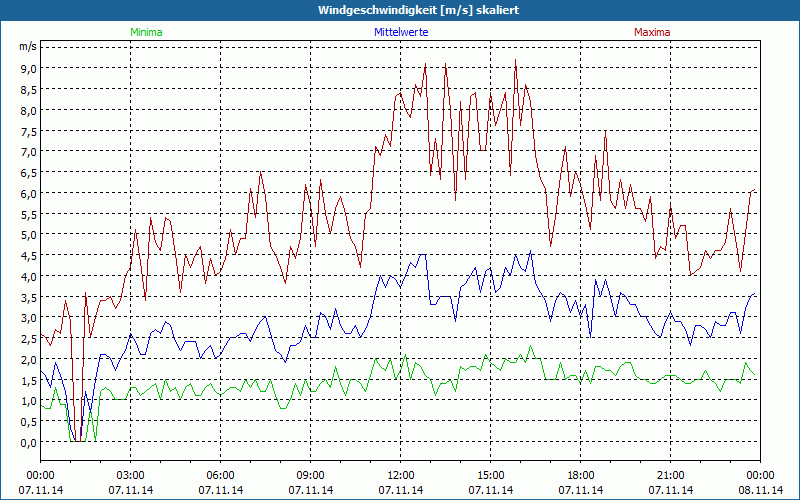Click the 06:00 time axis label
The width and height of the screenshot is (800, 500).
[220, 476]
